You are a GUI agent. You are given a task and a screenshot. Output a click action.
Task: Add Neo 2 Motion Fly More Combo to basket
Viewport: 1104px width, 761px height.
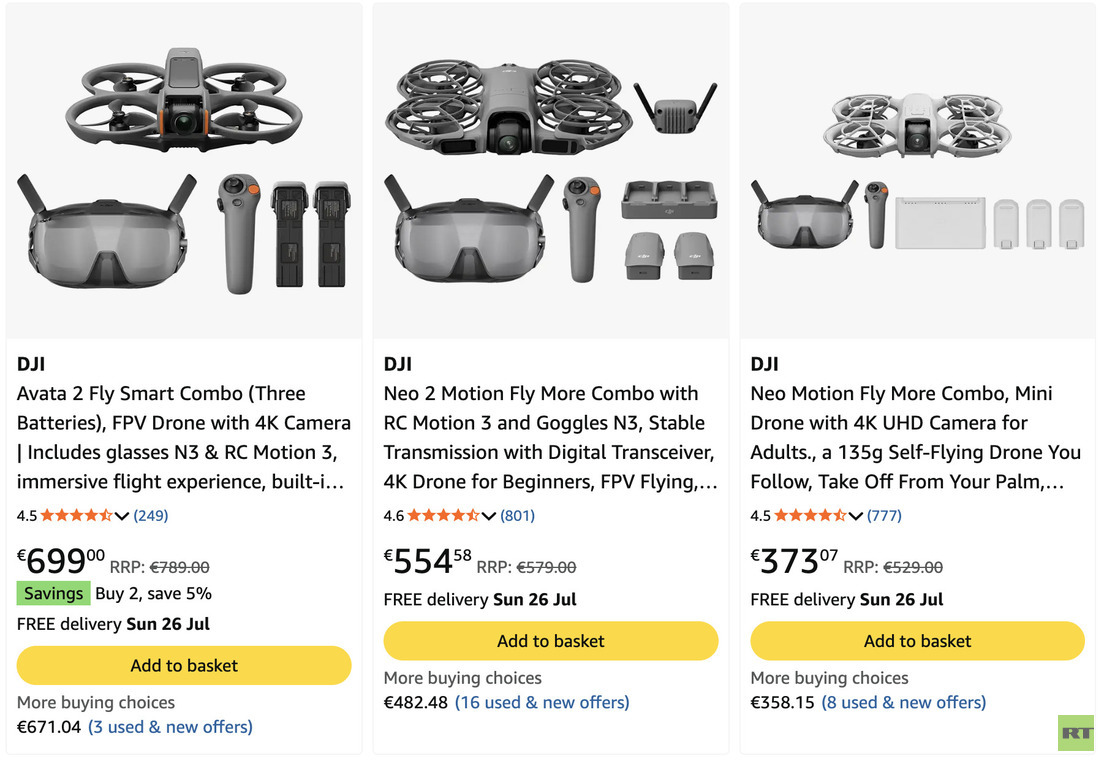[551, 641]
